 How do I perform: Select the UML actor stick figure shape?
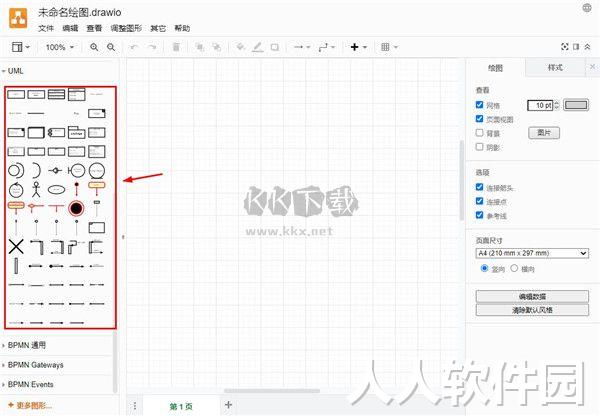click(x=36, y=189)
